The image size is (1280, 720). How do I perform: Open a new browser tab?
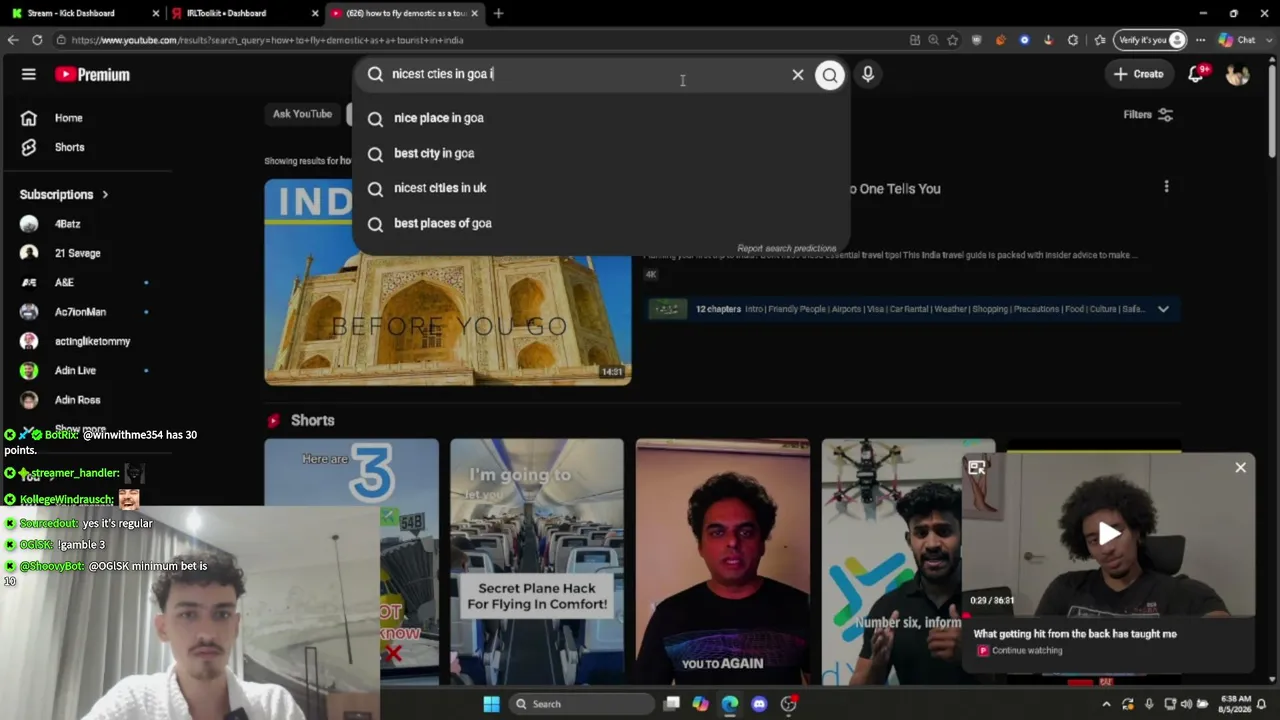(498, 13)
